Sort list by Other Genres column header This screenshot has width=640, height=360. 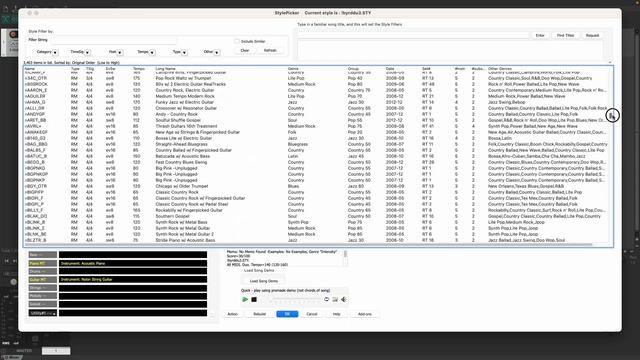point(500,69)
